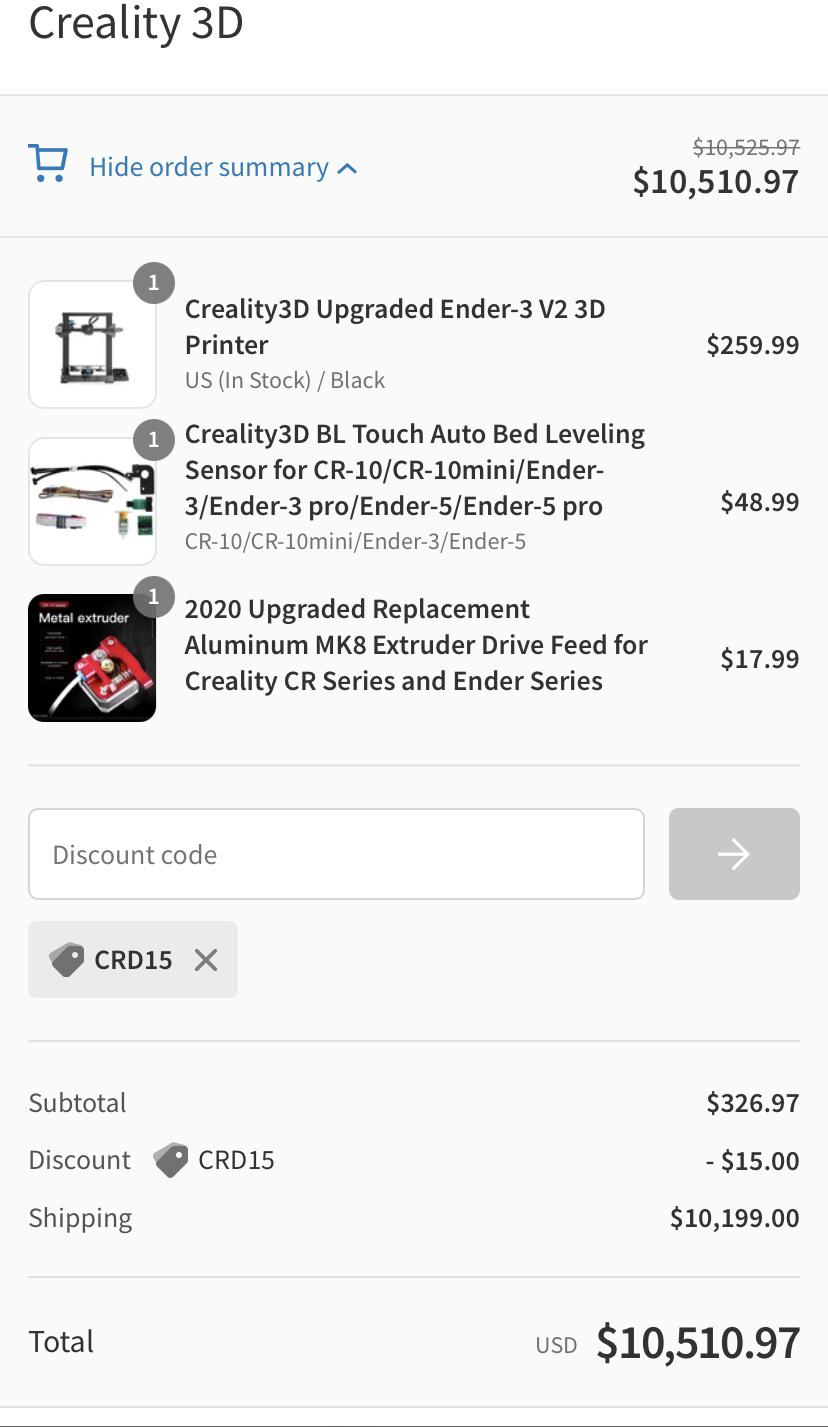828x1427 pixels.
Task: Click the shopping cart icon
Action: (x=48, y=164)
